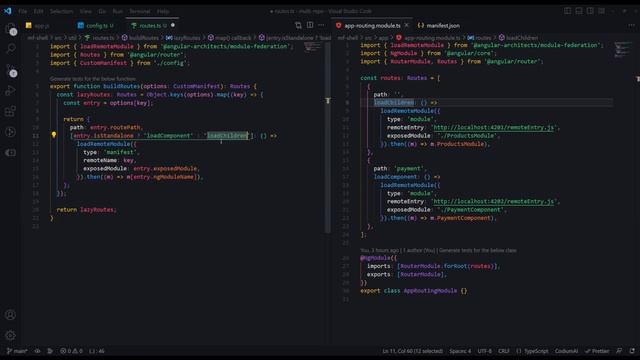The height and width of the screenshot is (360, 640).
Task: Click map() callback in left breadcrumb
Action: point(233,38)
